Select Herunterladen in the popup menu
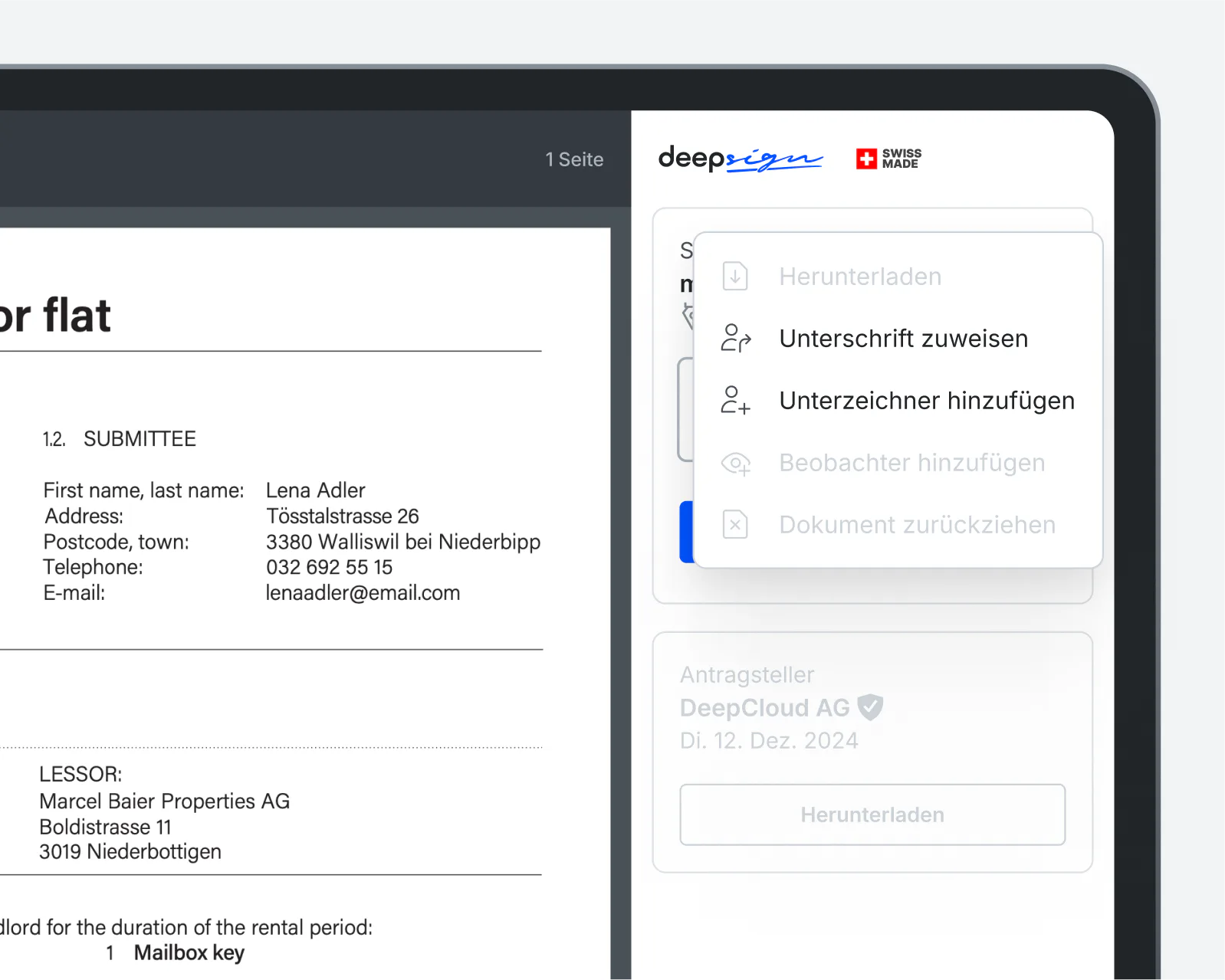 coord(898,277)
